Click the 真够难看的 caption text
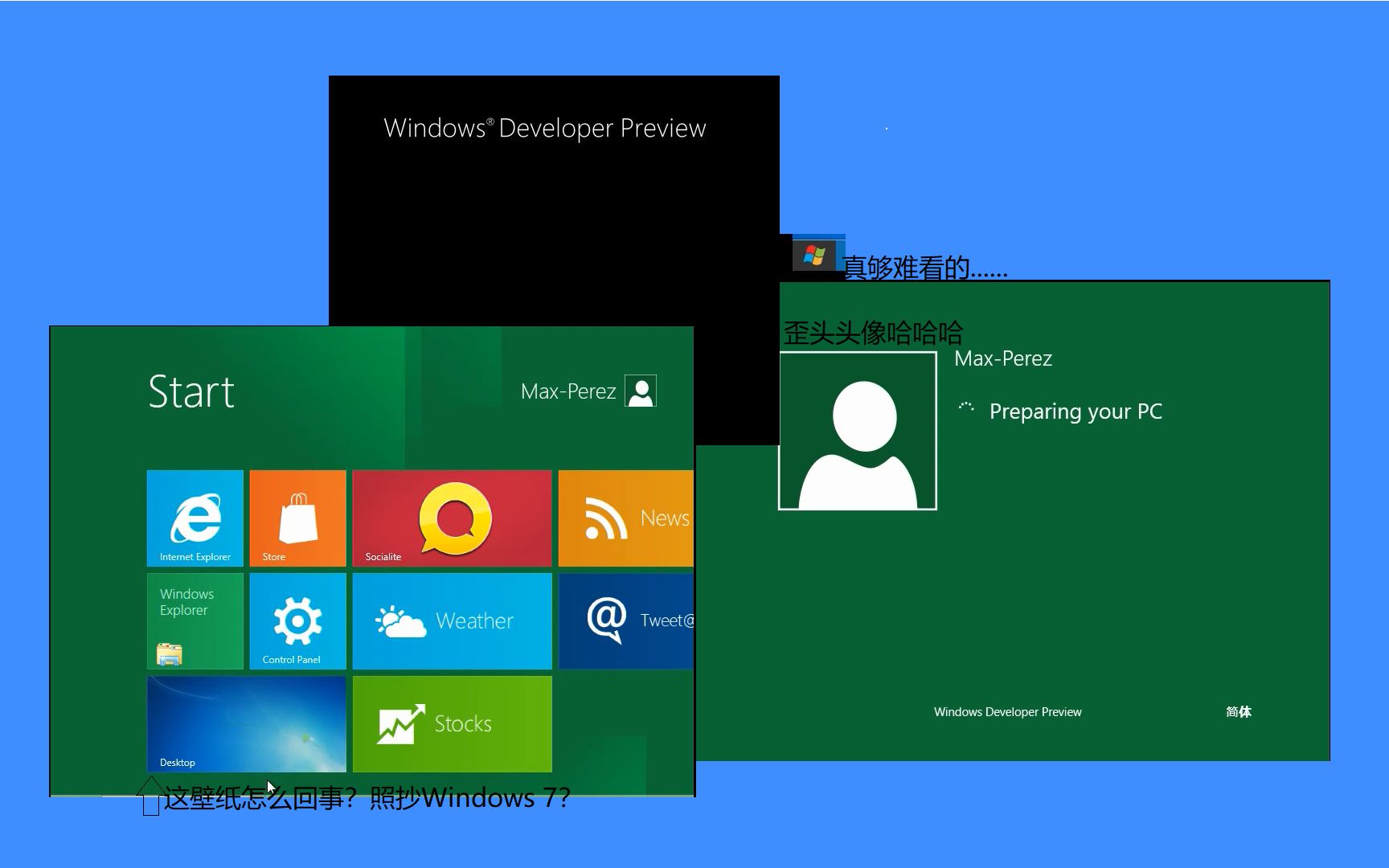 point(924,268)
